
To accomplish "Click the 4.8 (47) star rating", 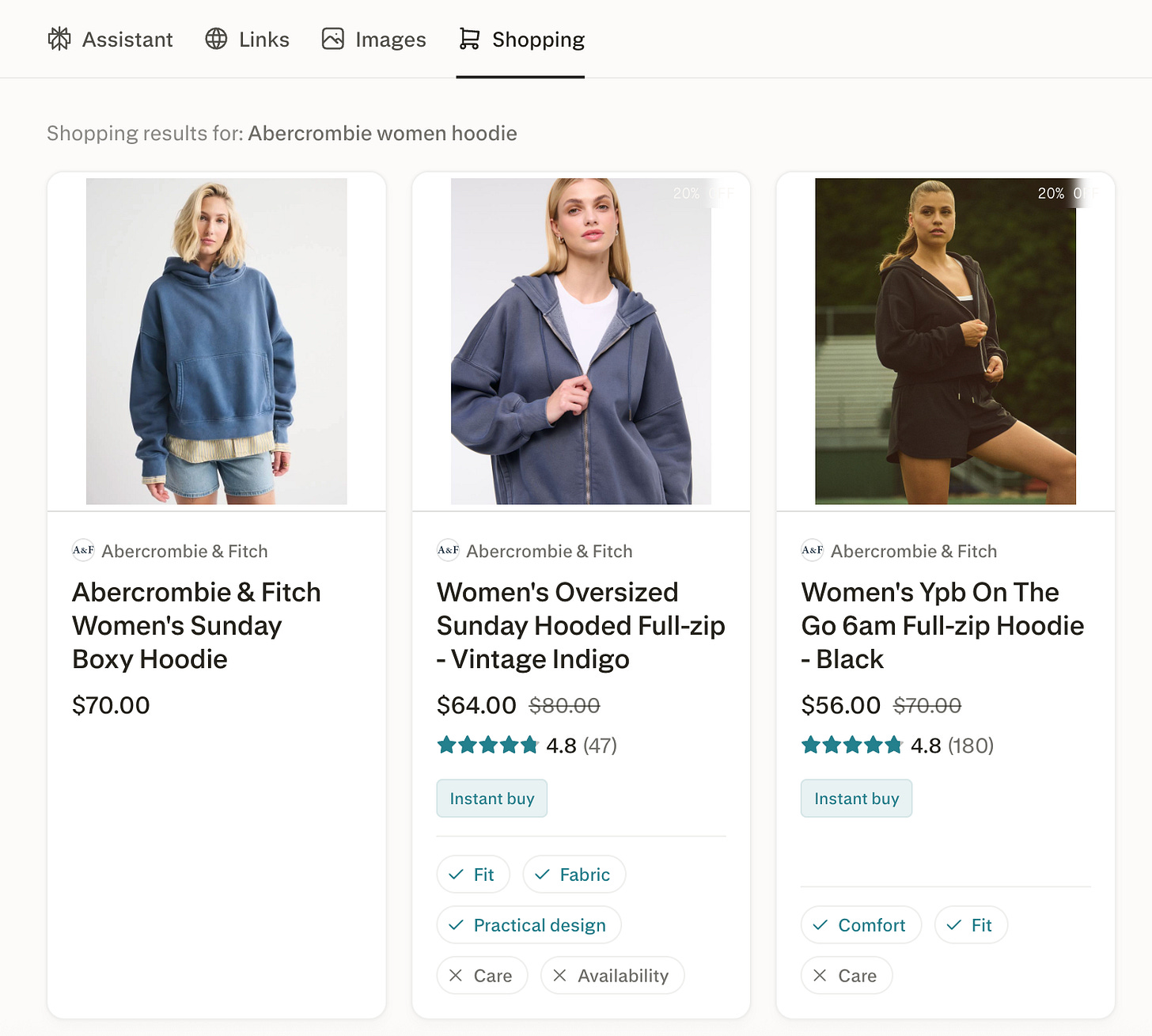I will coord(527,746).
